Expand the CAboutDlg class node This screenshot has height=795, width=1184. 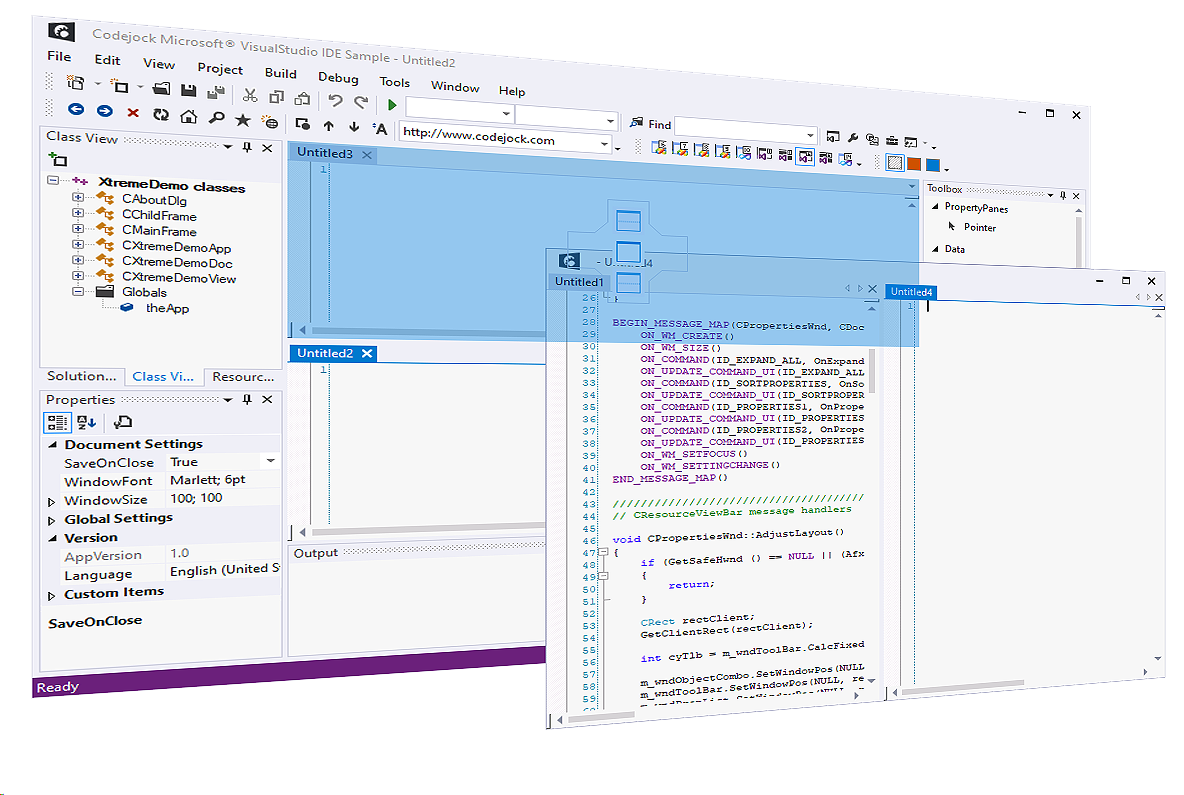coord(78,197)
